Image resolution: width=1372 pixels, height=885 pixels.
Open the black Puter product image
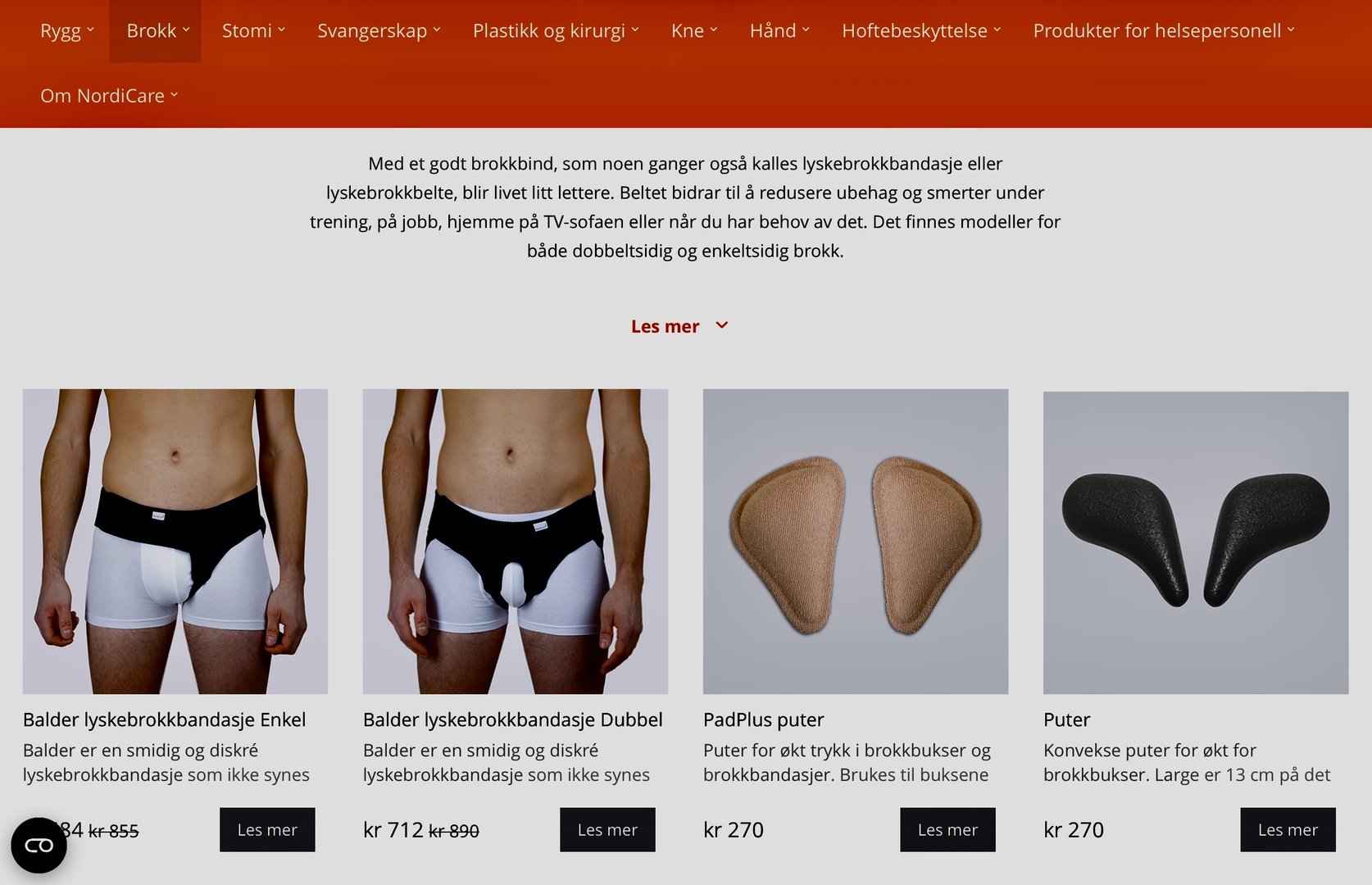1196,542
